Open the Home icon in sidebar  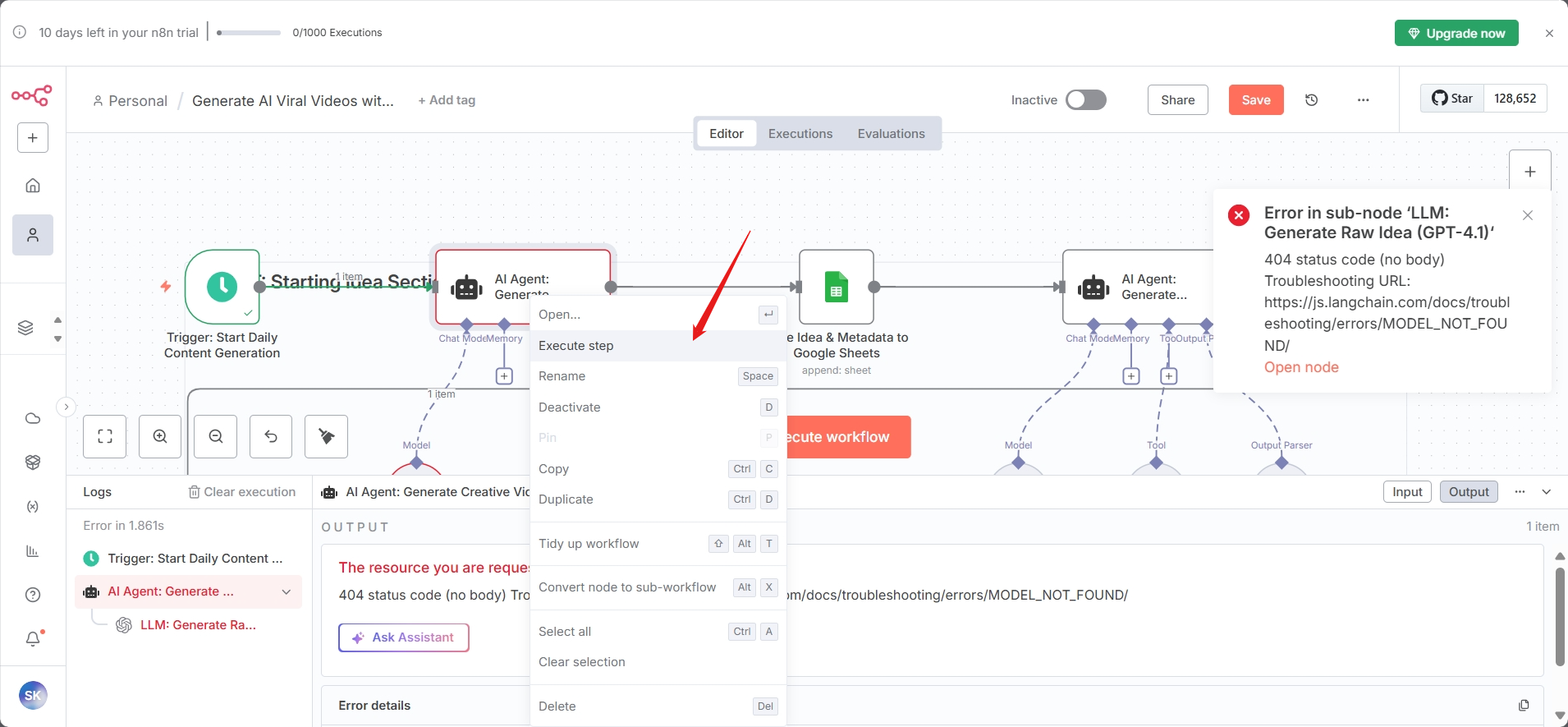click(x=33, y=186)
